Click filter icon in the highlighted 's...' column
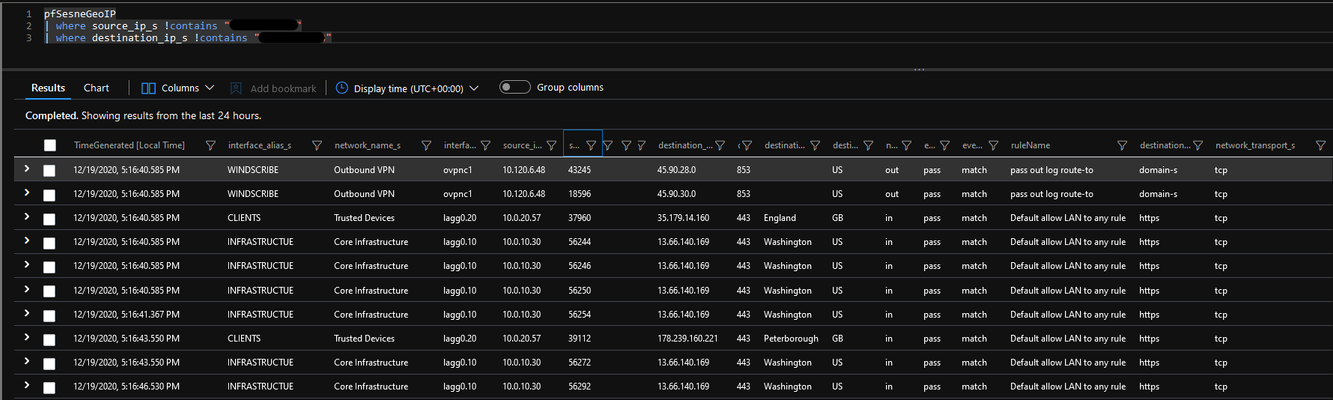The width and height of the screenshot is (1333, 400). click(x=591, y=145)
